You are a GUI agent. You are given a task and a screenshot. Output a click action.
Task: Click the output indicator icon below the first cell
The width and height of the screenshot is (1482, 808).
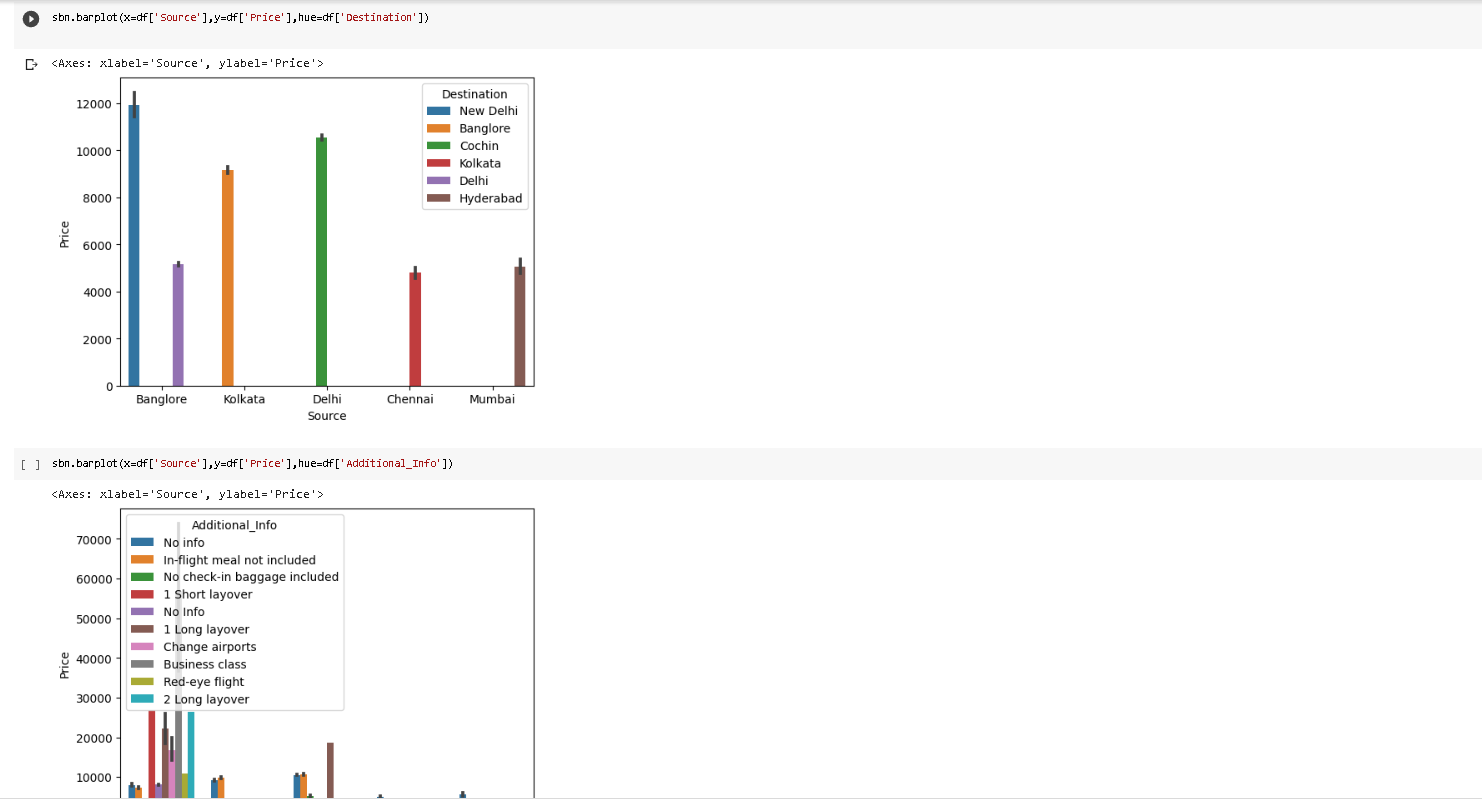(x=31, y=63)
